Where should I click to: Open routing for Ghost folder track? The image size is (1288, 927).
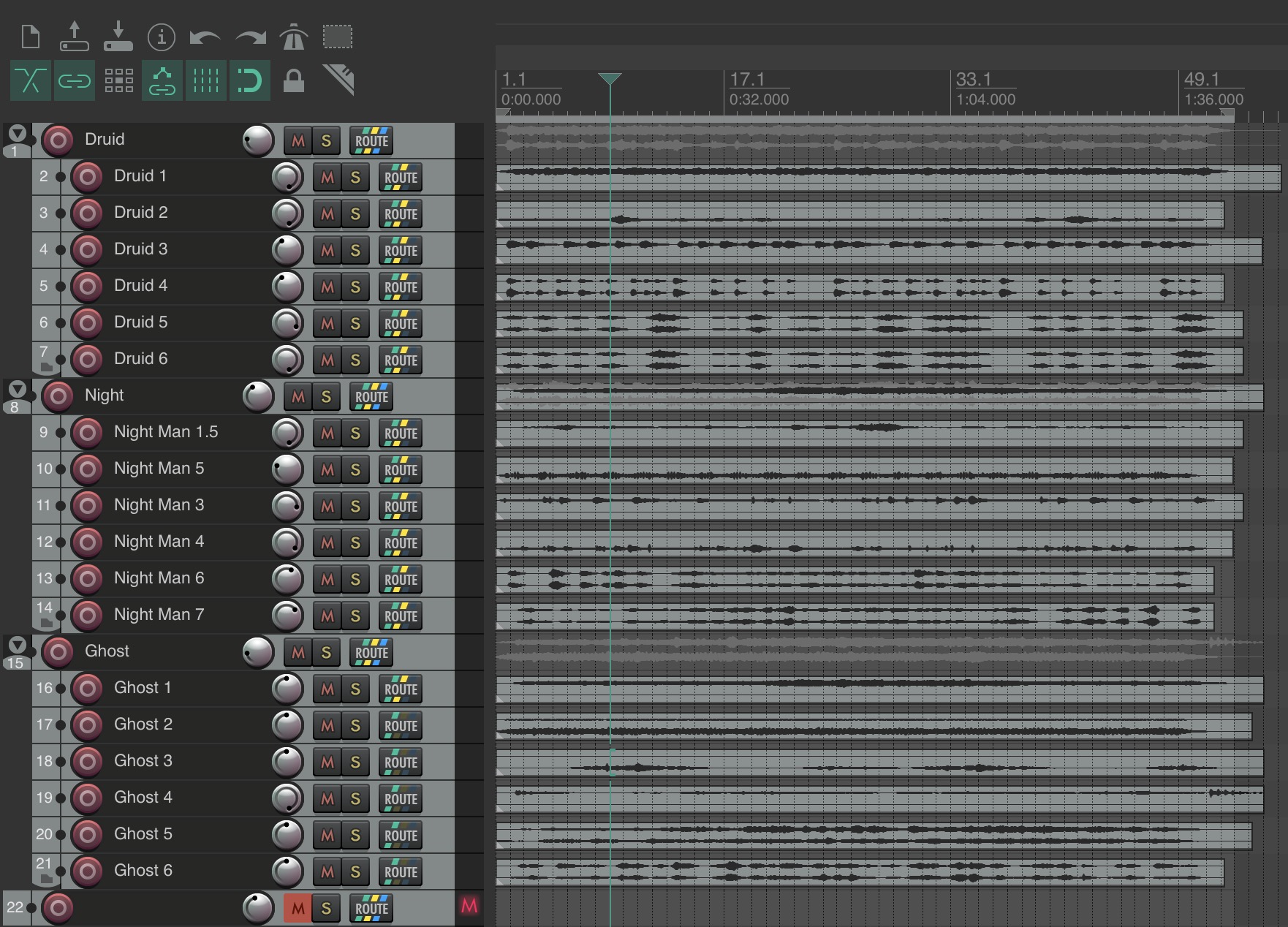tap(371, 652)
